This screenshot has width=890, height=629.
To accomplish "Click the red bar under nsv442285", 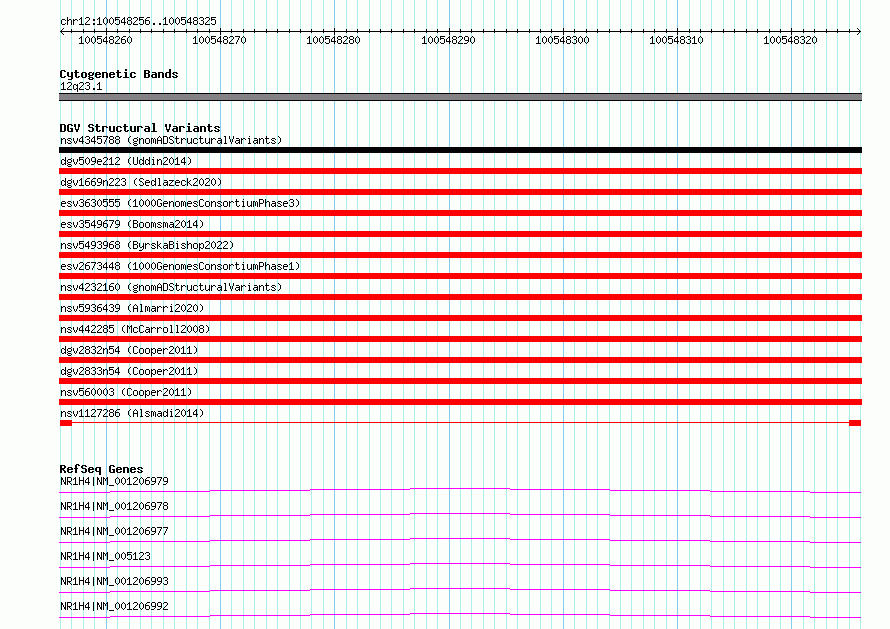I will (460, 339).
